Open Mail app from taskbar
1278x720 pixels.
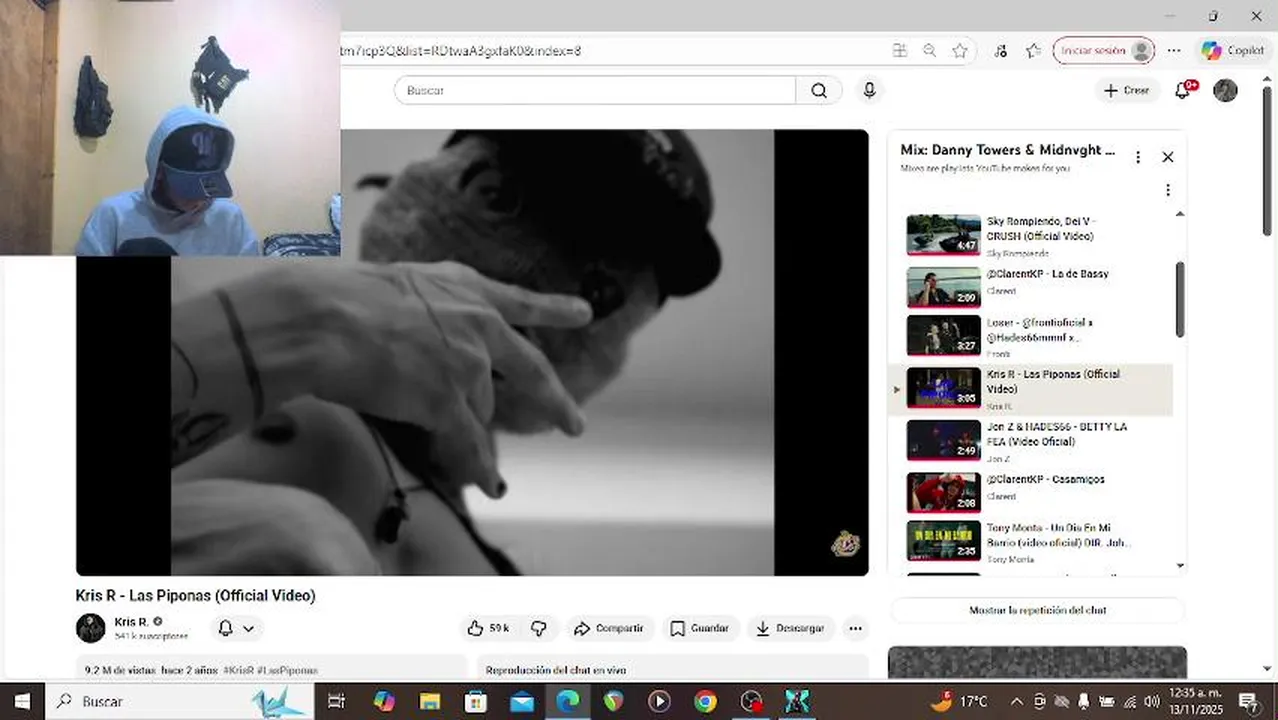[522, 702]
